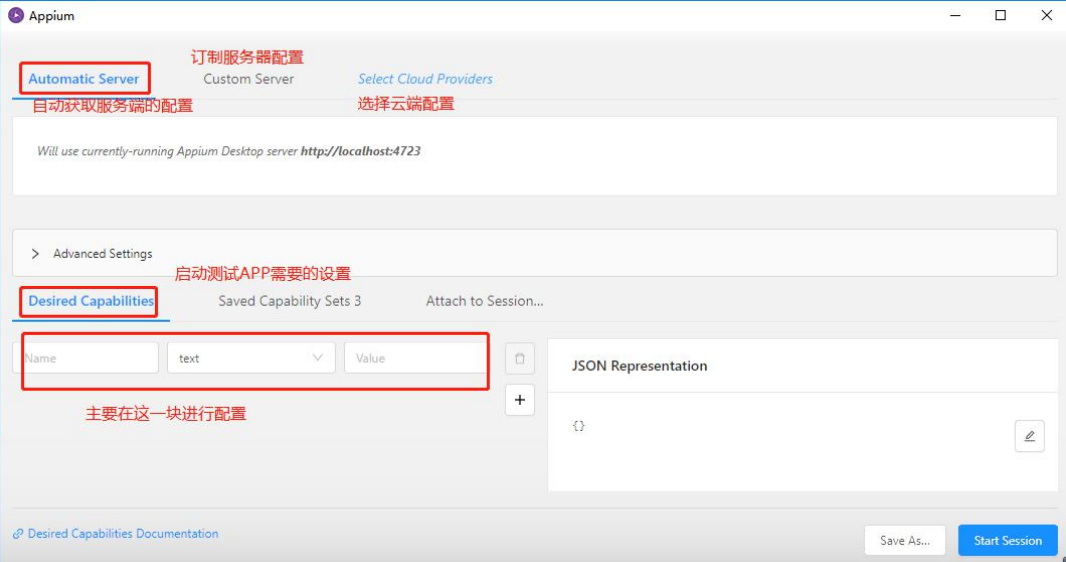This screenshot has height=562, width=1066.
Task: Open the text type dropdown
Action: pyautogui.click(x=251, y=358)
